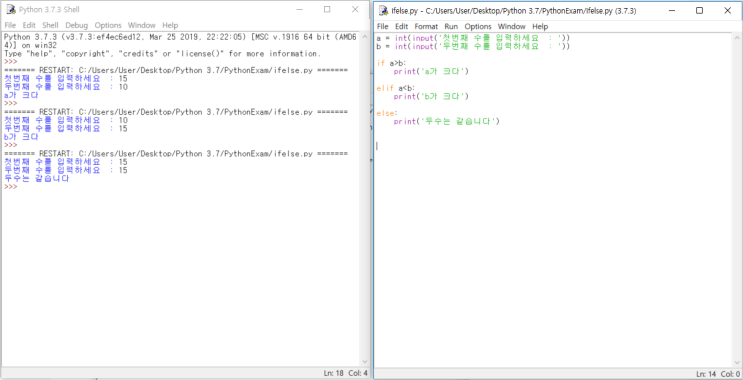Click 'Ln: 18 Col: 4' in Shell status bar

(x=345, y=373)
